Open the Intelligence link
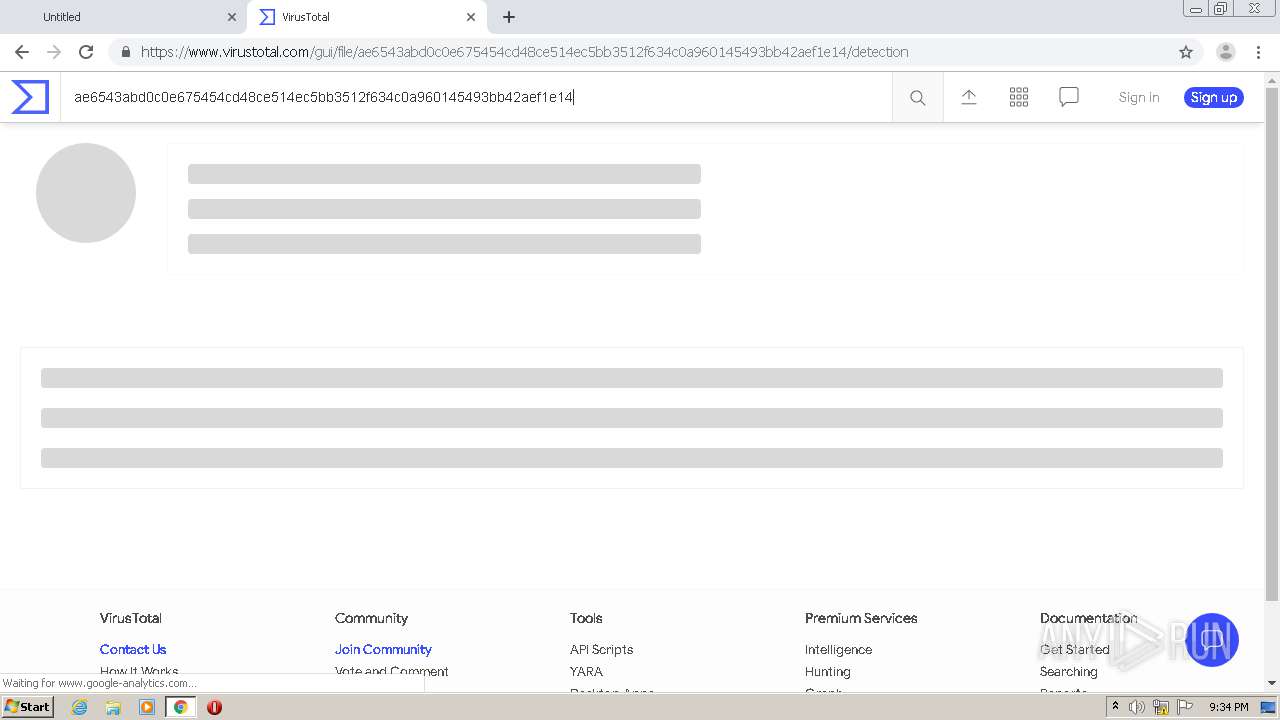Screen dimensions: 1280x720 pyautogui.click(x=838, y=649)
